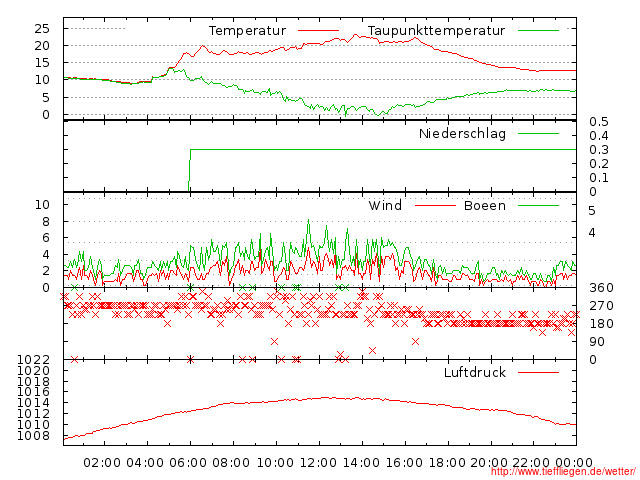This screenshot has width=640, height=480.
Task: Select the Luftdruck legend label
Action: coord(475,372)
